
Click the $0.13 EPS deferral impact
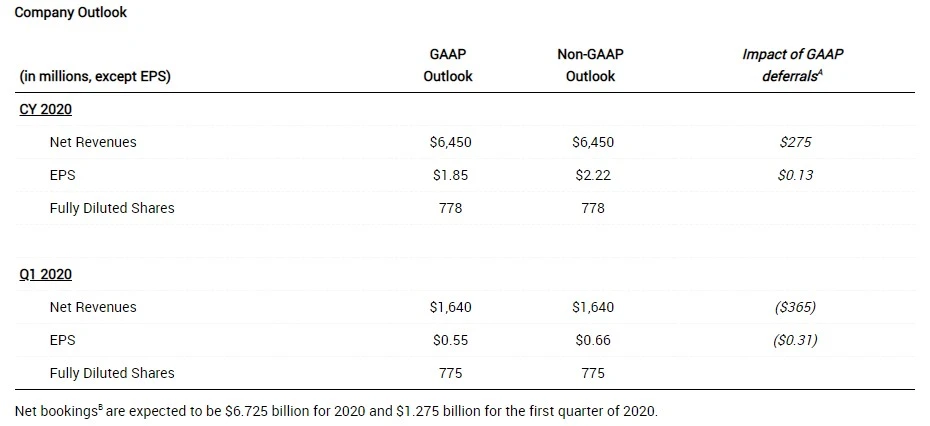point(795,175)
